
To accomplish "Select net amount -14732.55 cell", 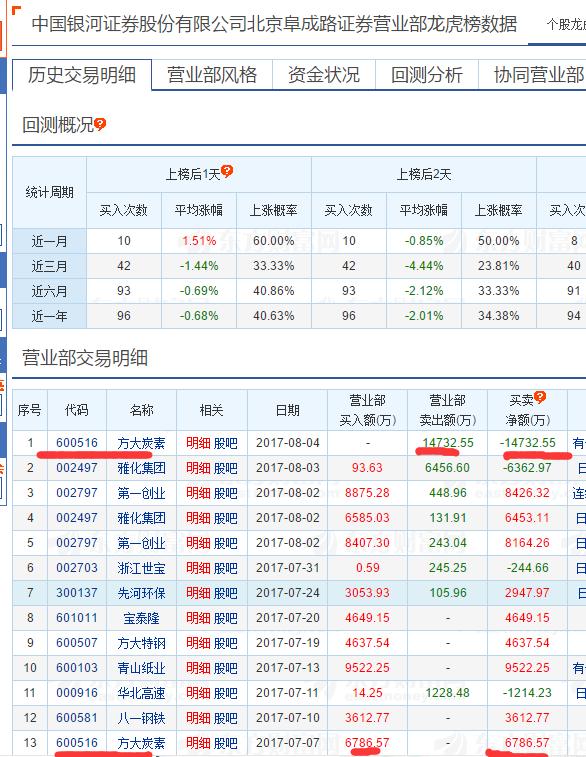I will click(x=528, y=443).
